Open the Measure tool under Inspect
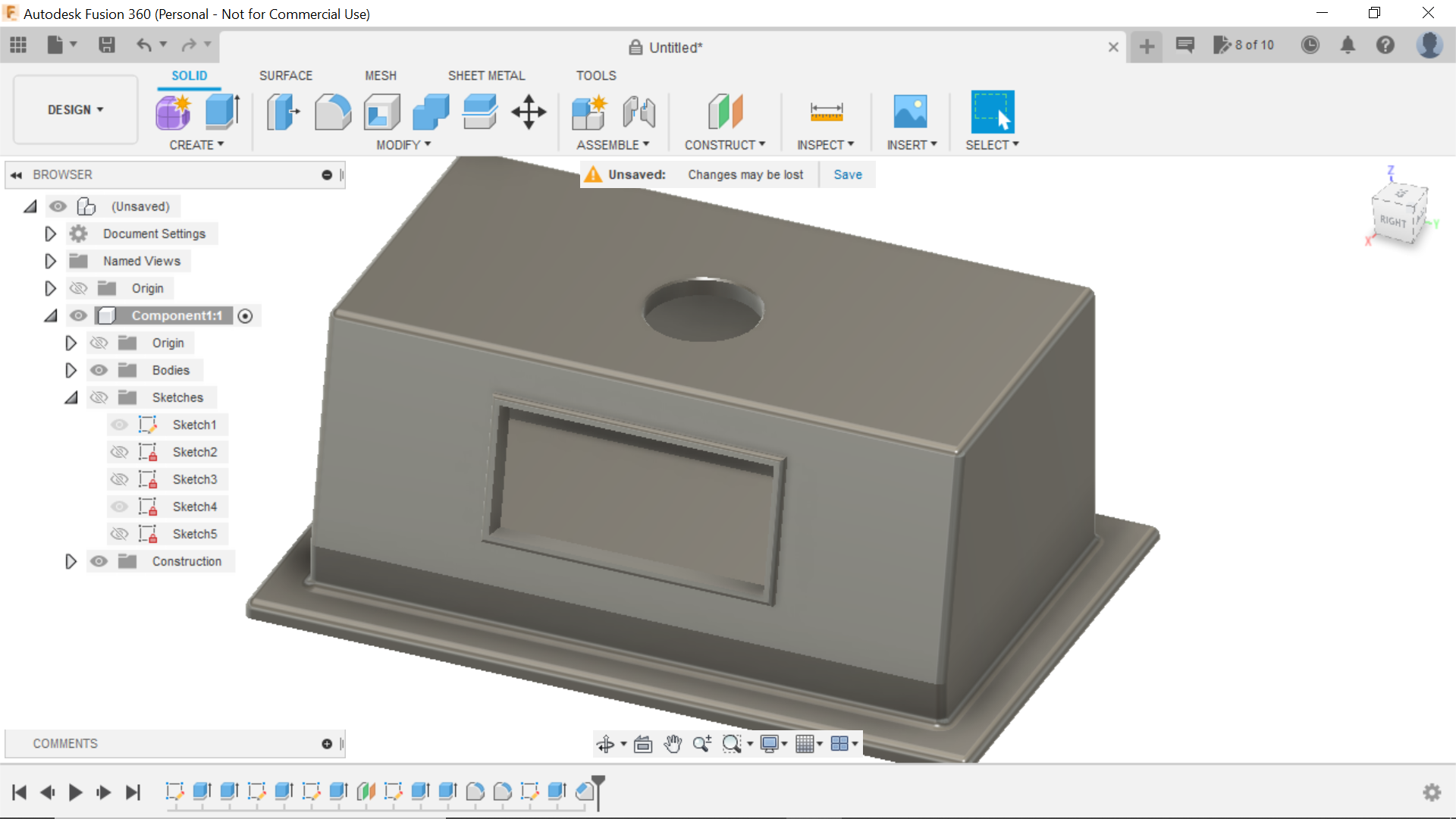 pos(826,111)
